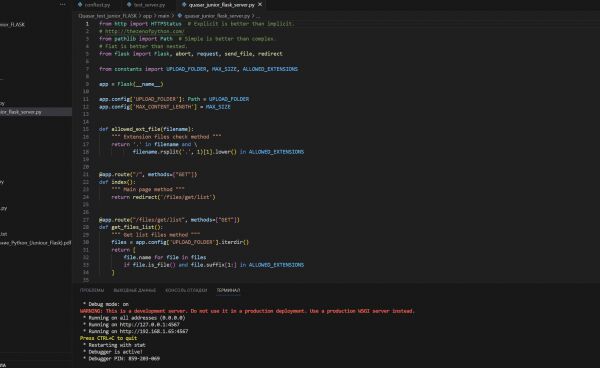The image size is (600, 368).
Task: Click the 'if file.is_file()' condition line
Action: tap(214, 265)
